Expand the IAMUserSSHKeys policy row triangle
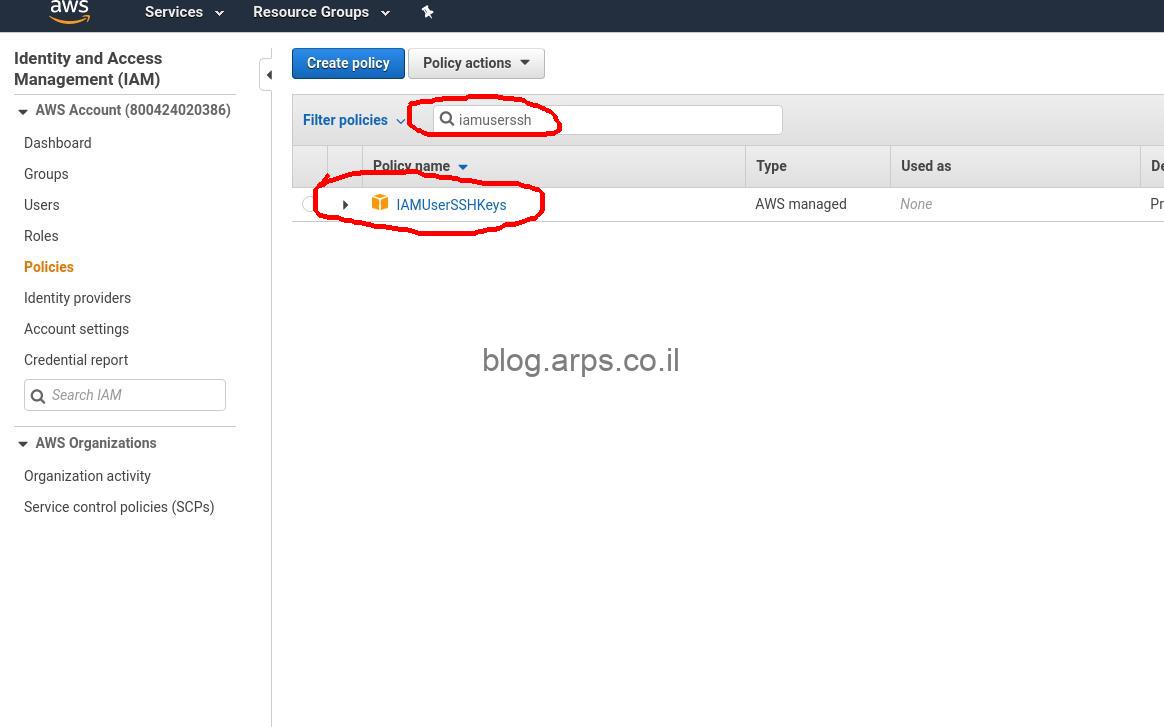This screenshot has height=727, width=1164. [345, 204]
